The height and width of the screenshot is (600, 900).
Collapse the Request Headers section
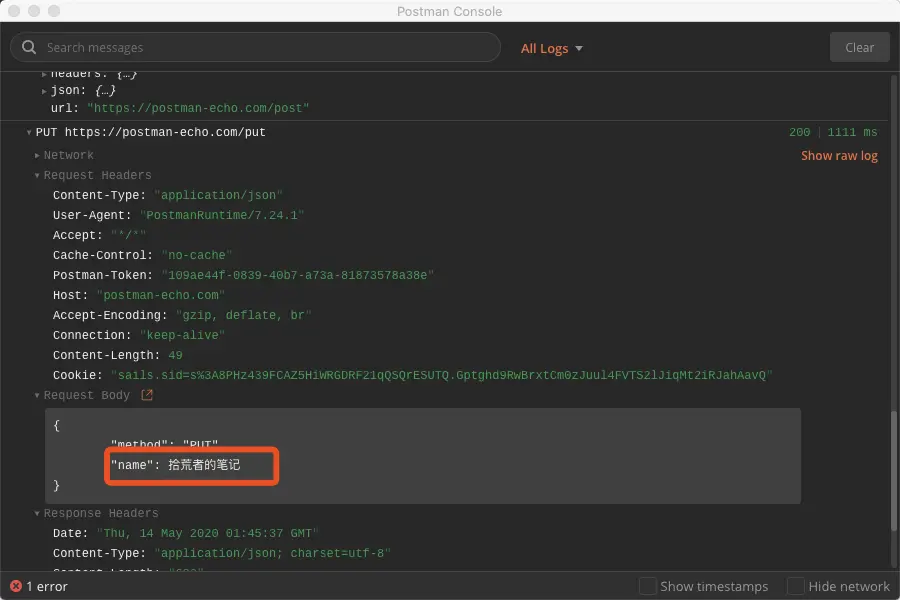click(x=37, y=175)
